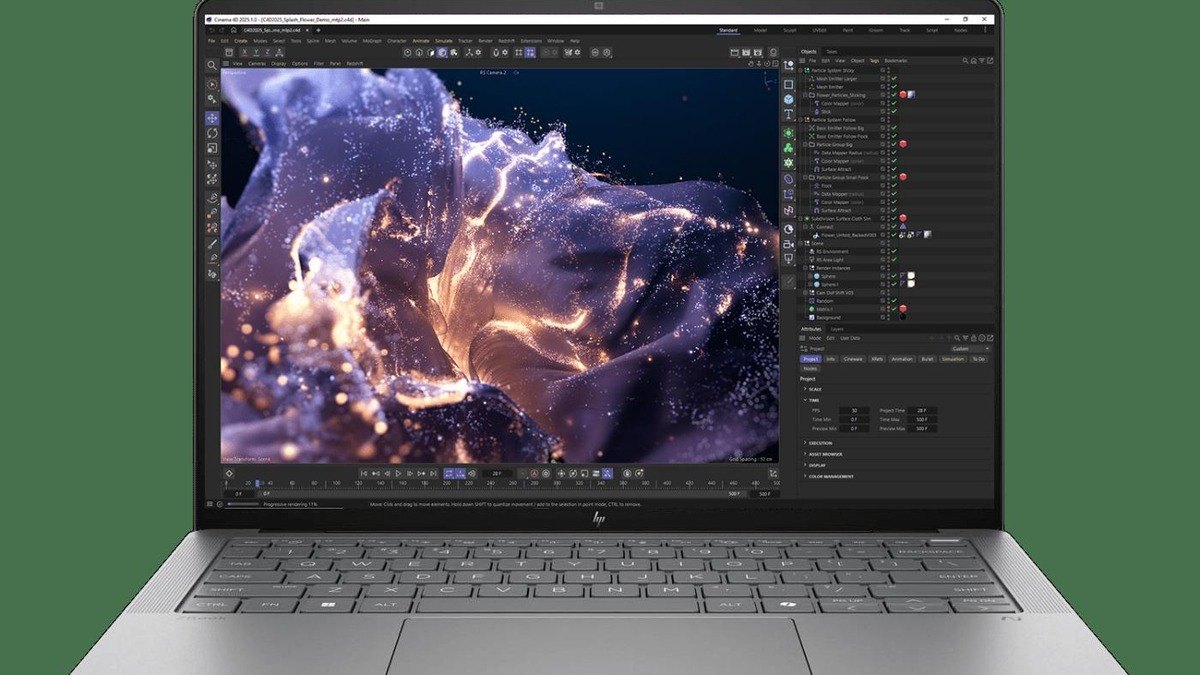Click the timeline playhead marker

click(x=259, y=483)
